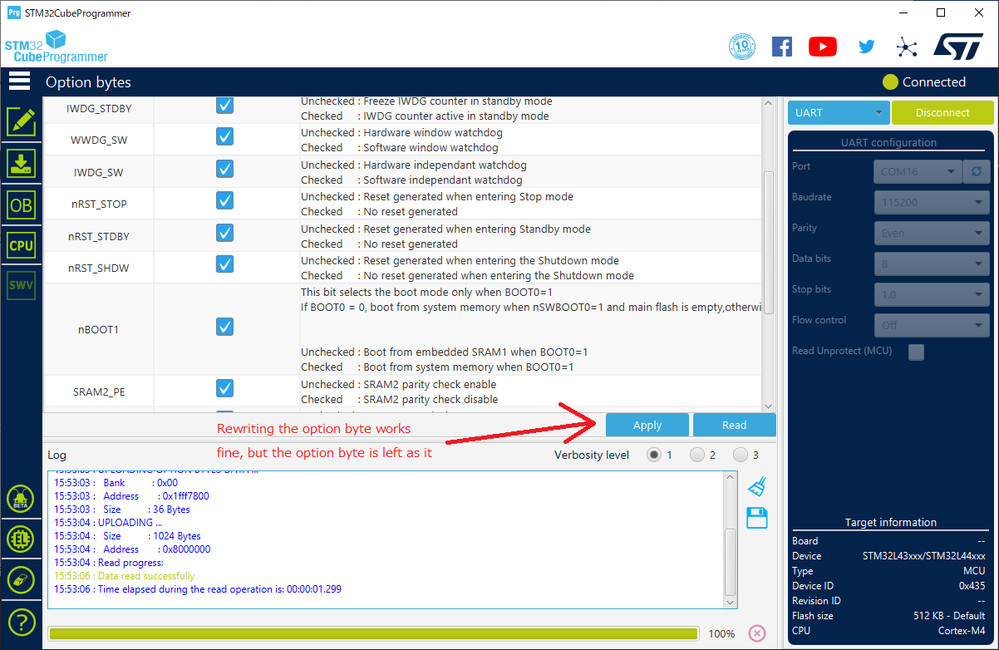Click the log line 'Address : 0x1fff7800'
The width and height of the screenshot is (999, 650).
131,496
